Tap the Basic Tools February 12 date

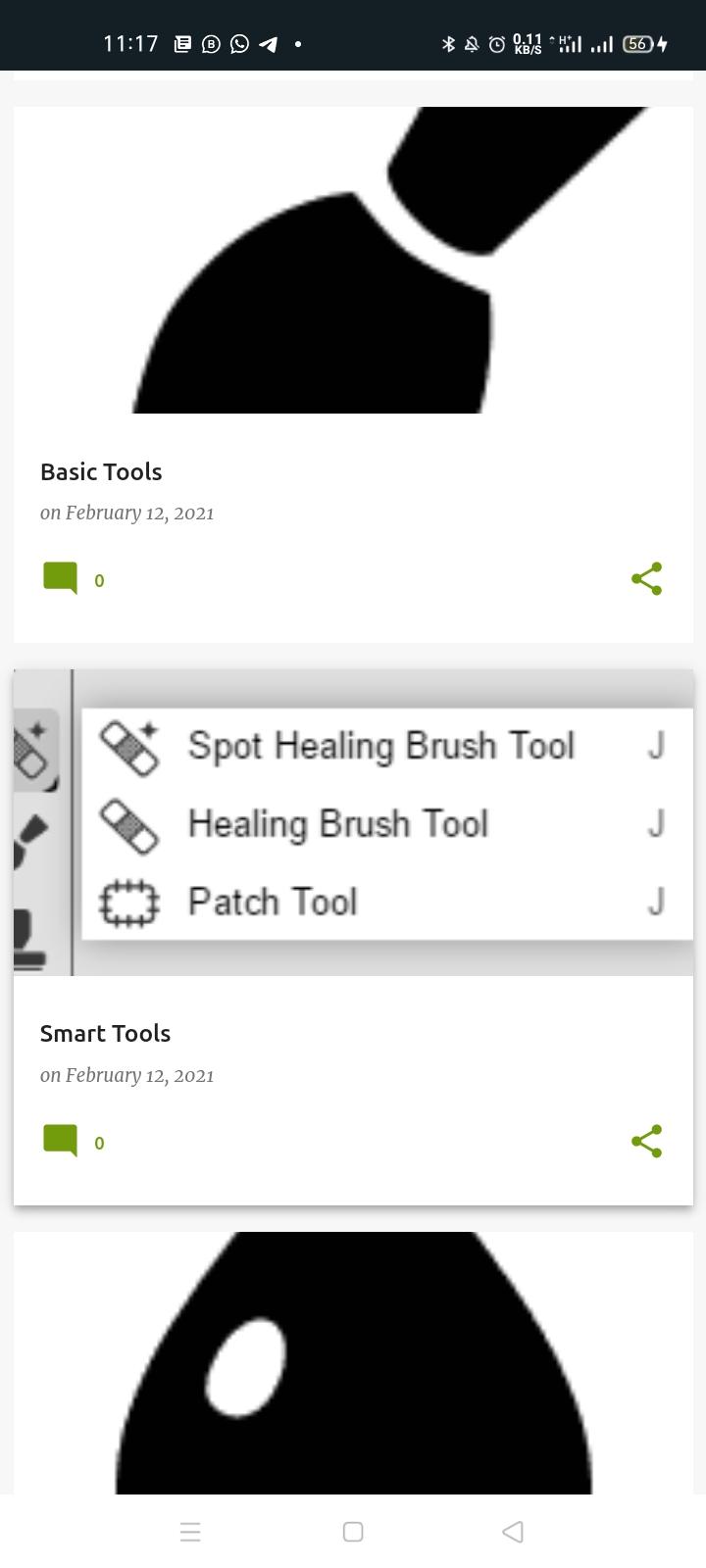tap(126, 513)
